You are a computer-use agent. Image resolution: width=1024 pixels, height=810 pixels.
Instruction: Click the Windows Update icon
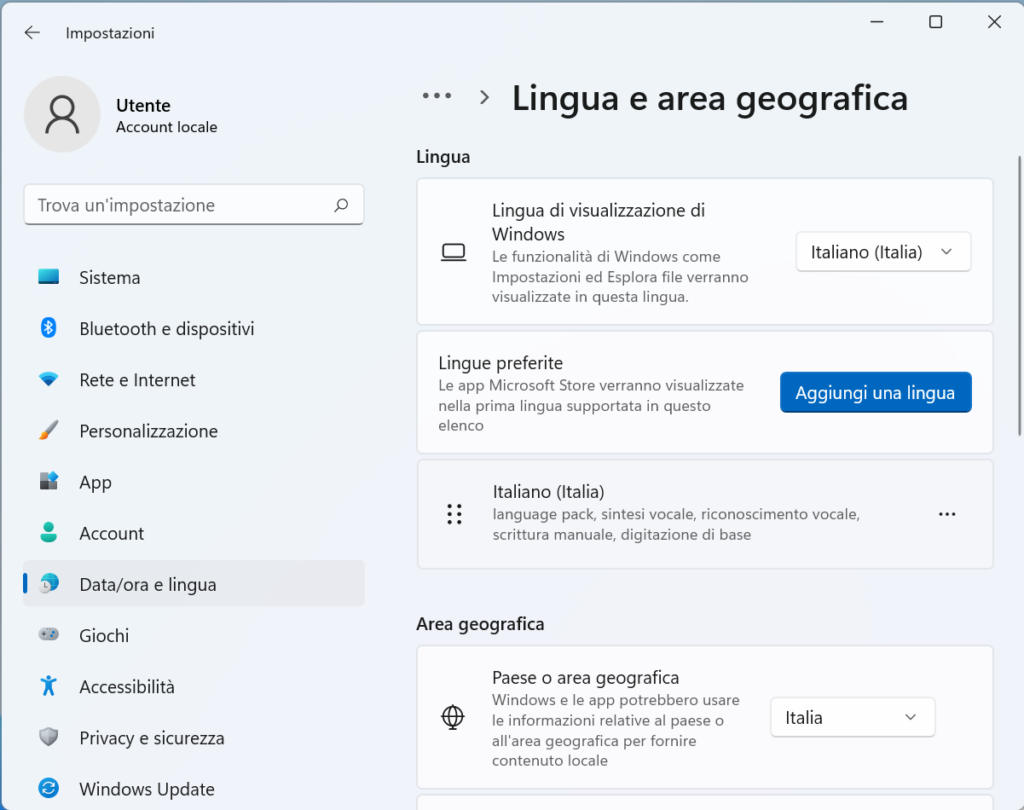49,789
